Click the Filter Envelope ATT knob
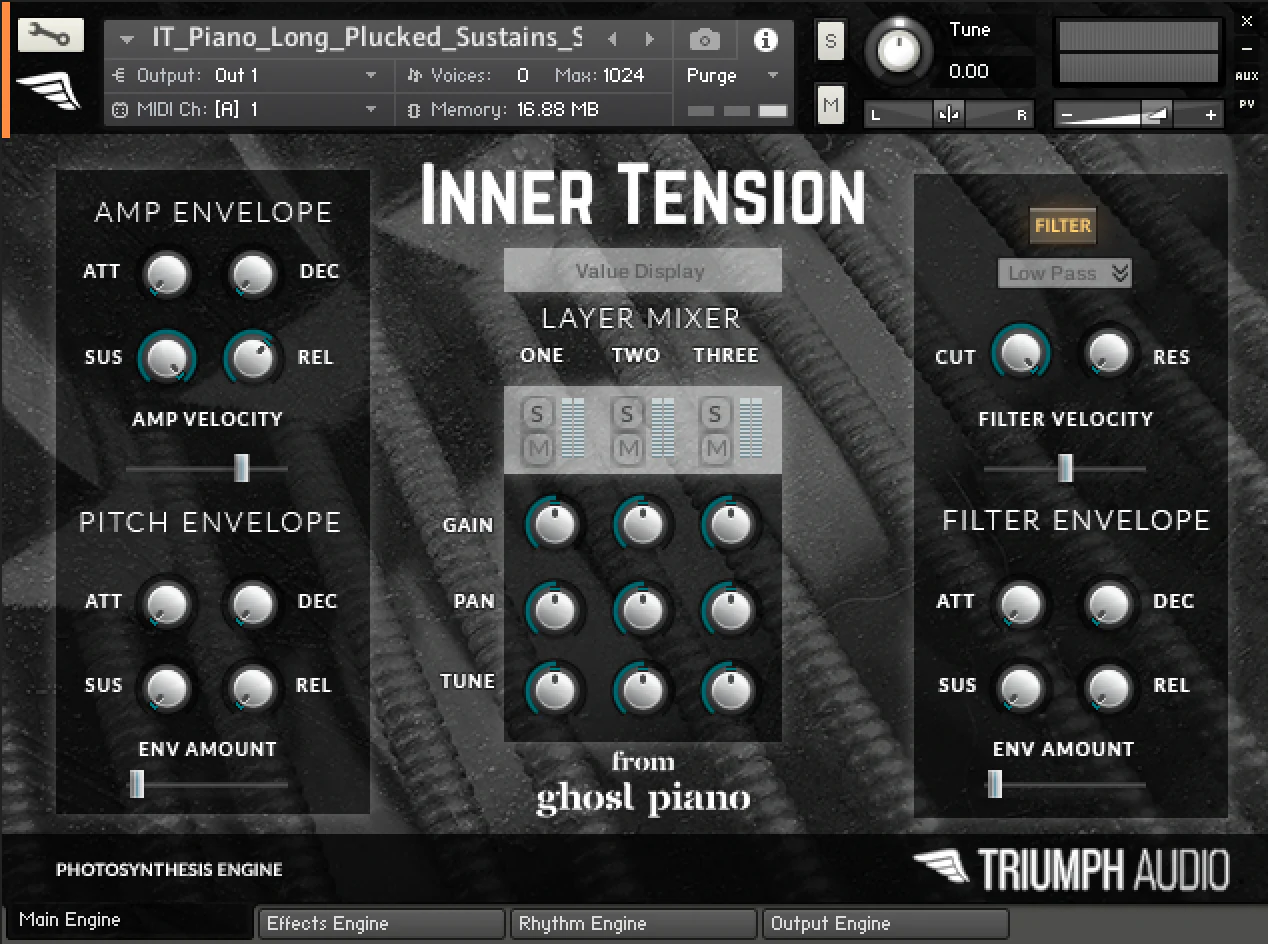Viewport: 1268px width, 944px height. (x=1021, y=602)
